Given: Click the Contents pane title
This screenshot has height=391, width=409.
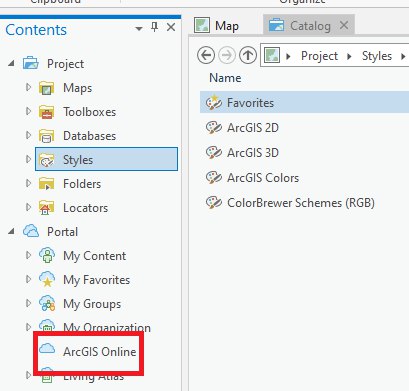Looking at the screenshot, I should click(36, 30).
